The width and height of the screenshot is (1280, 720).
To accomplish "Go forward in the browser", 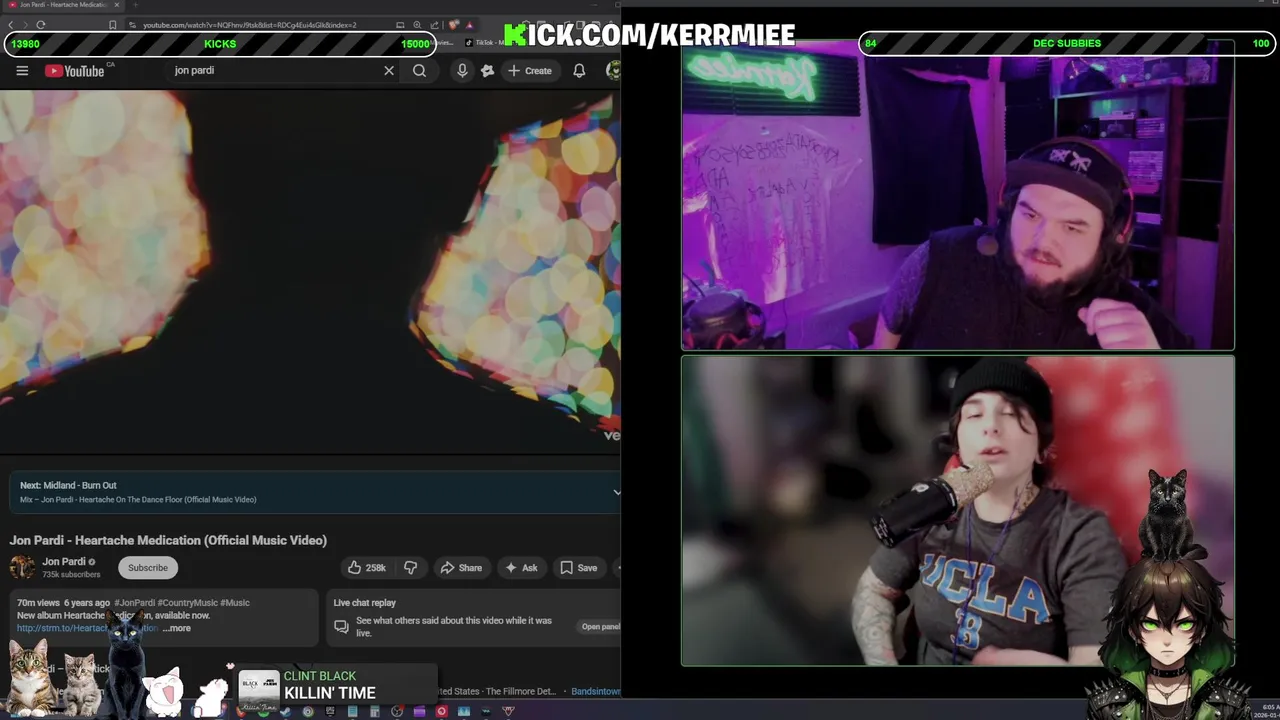I will [26, 25].
